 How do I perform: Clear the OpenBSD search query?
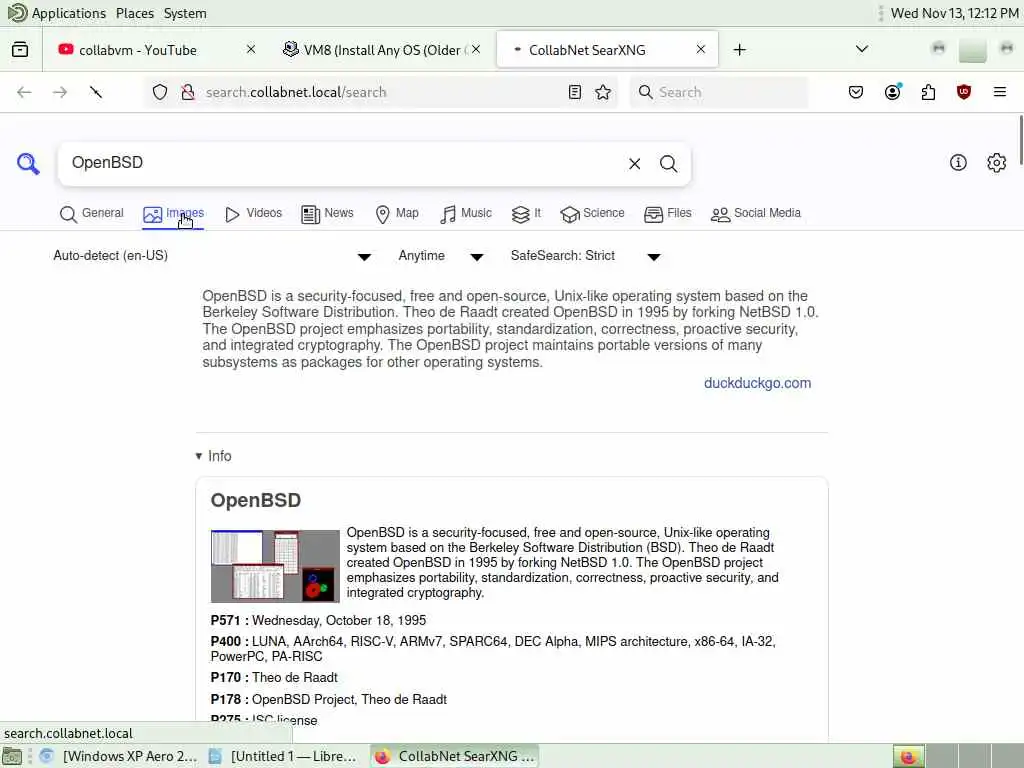click(634, 163)
